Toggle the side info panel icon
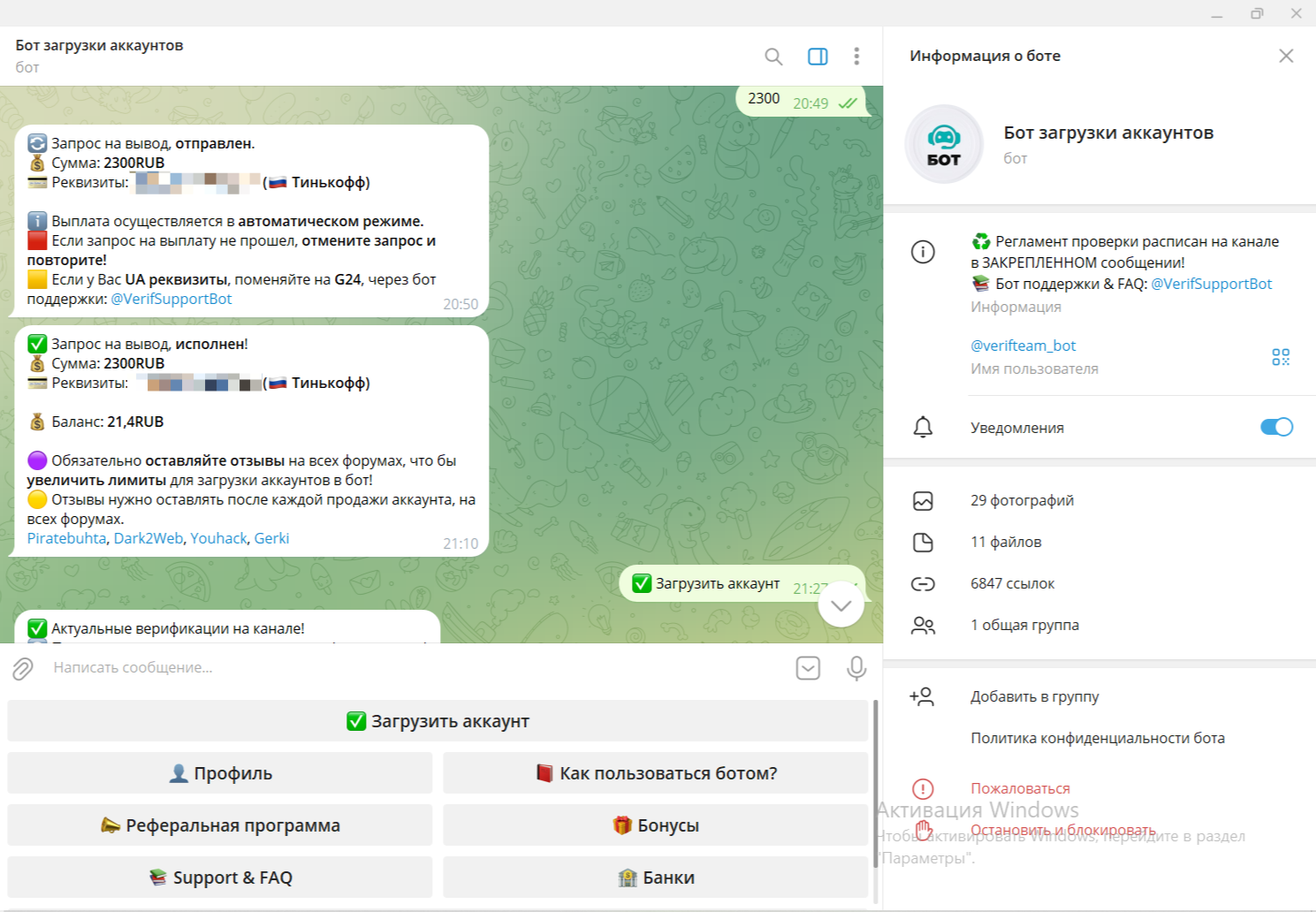 pyautogui.click(x=818, y=57)
